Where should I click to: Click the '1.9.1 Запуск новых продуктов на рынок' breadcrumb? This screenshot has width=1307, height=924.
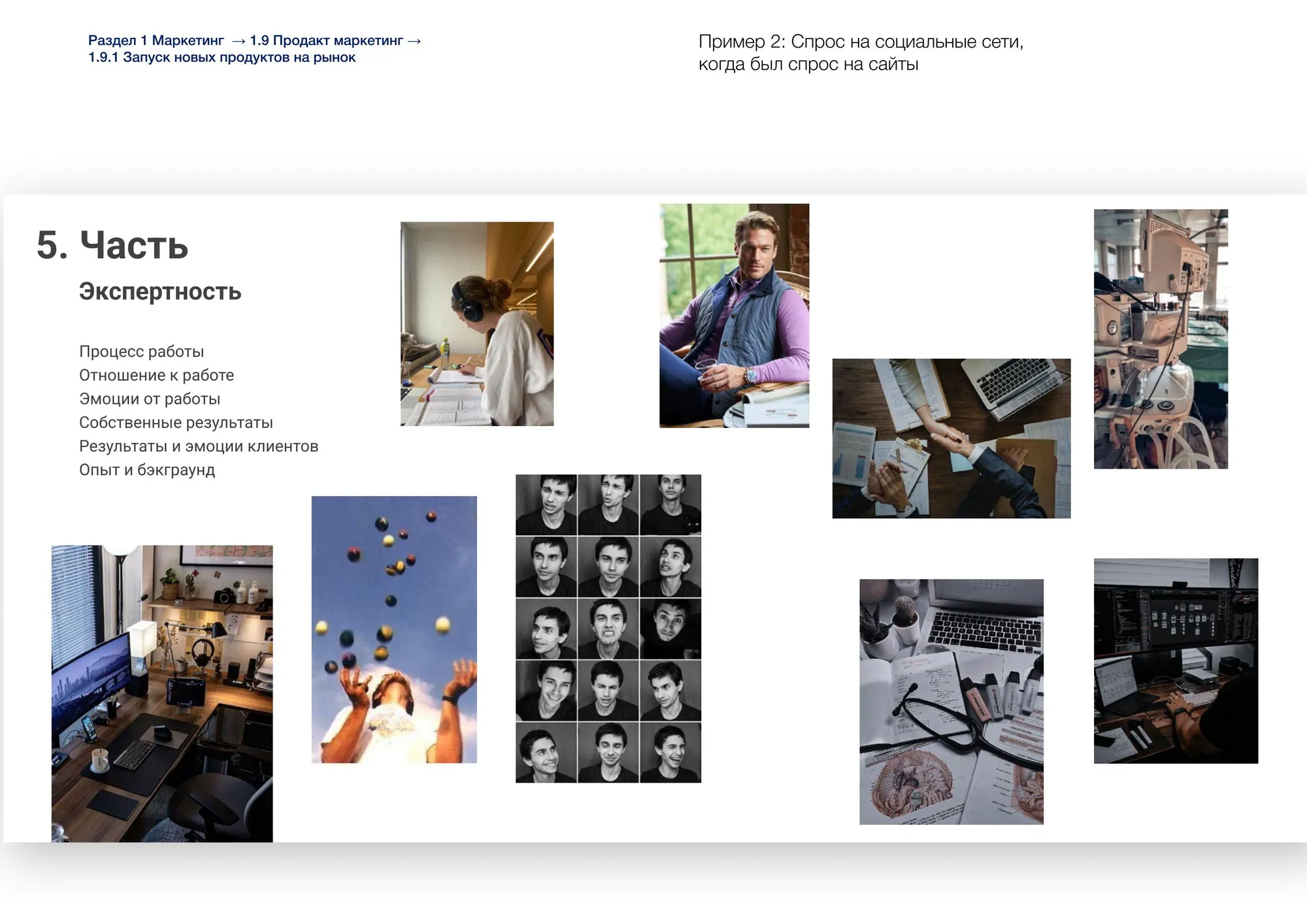[x=222, y=58]
